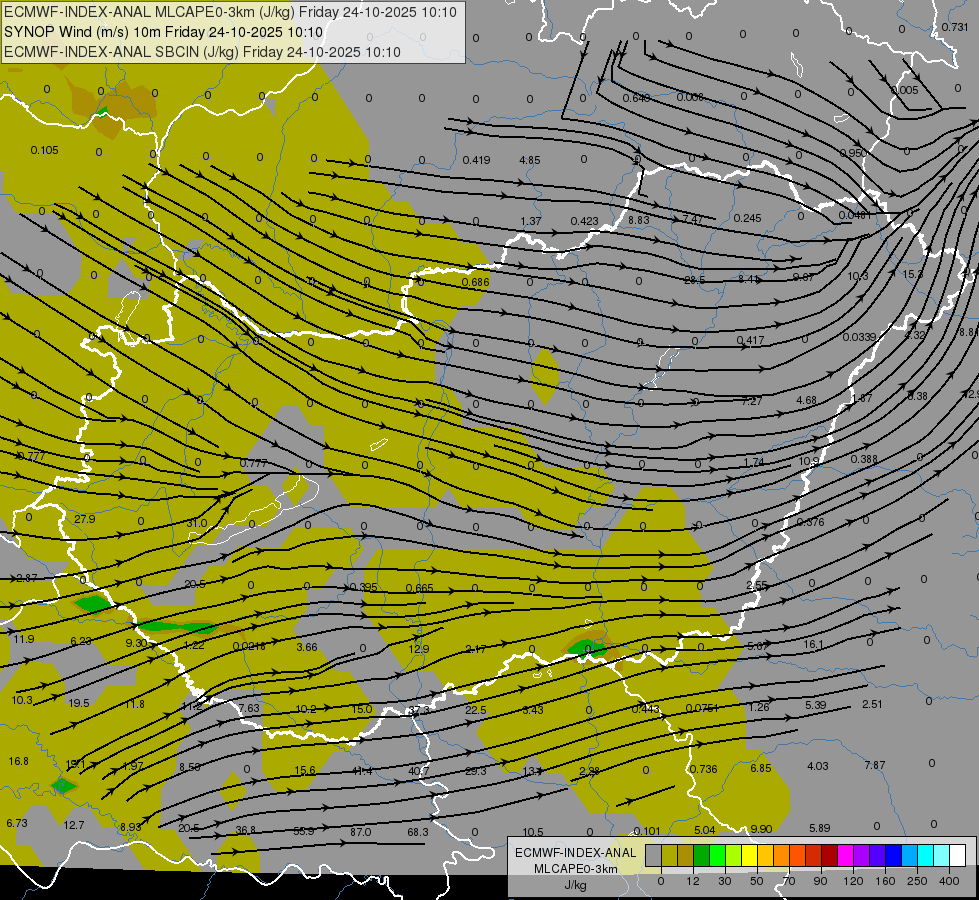Click the map value 0.376

tap(810, 522)
